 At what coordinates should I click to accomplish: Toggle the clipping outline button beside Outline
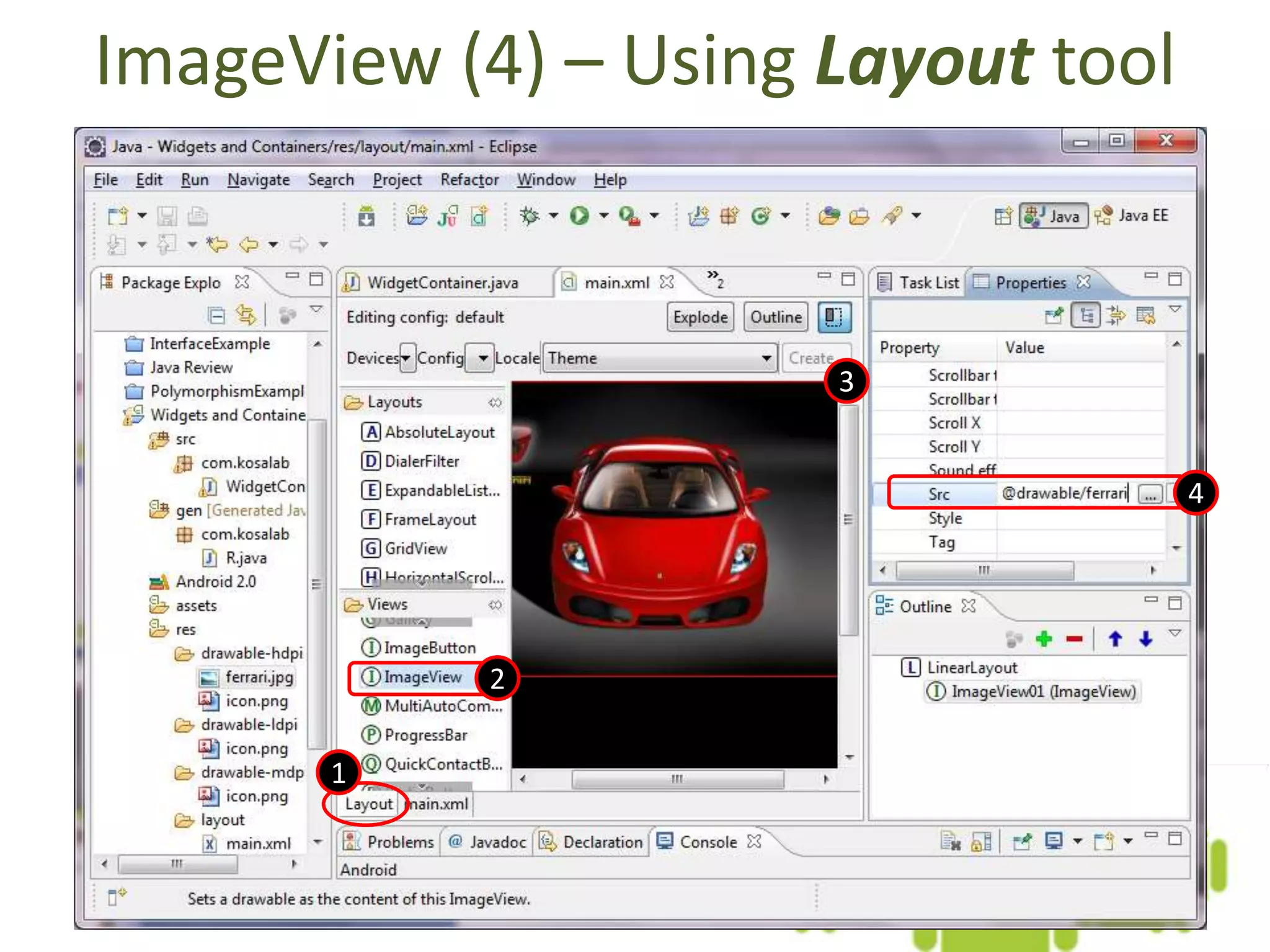pos(834,317)
